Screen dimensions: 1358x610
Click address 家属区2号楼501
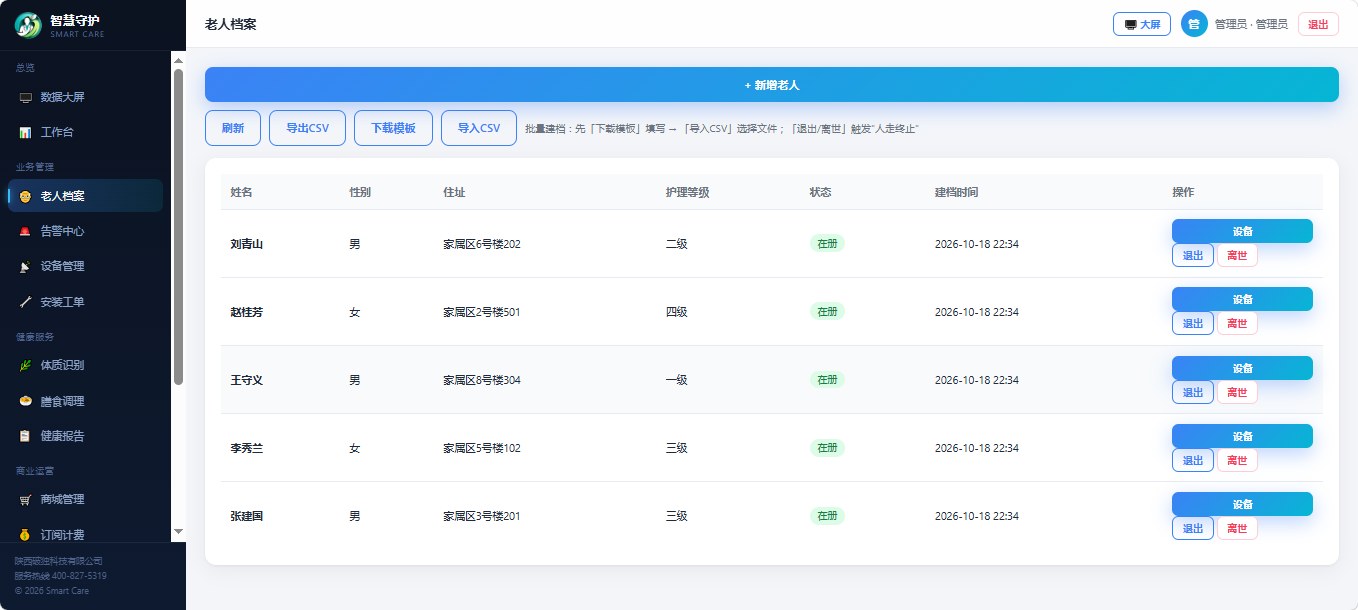482,312
